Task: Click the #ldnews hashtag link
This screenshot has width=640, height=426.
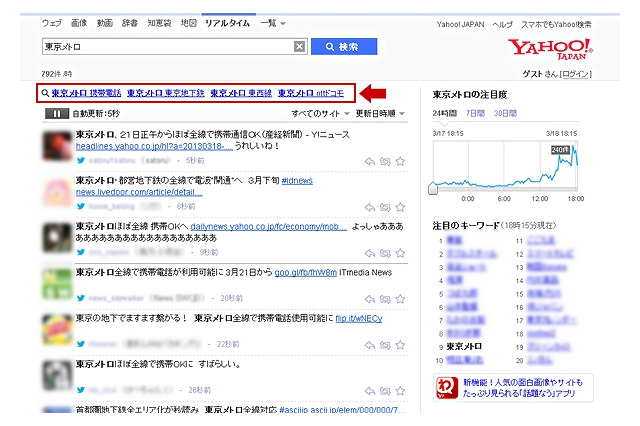Action: 297,180
